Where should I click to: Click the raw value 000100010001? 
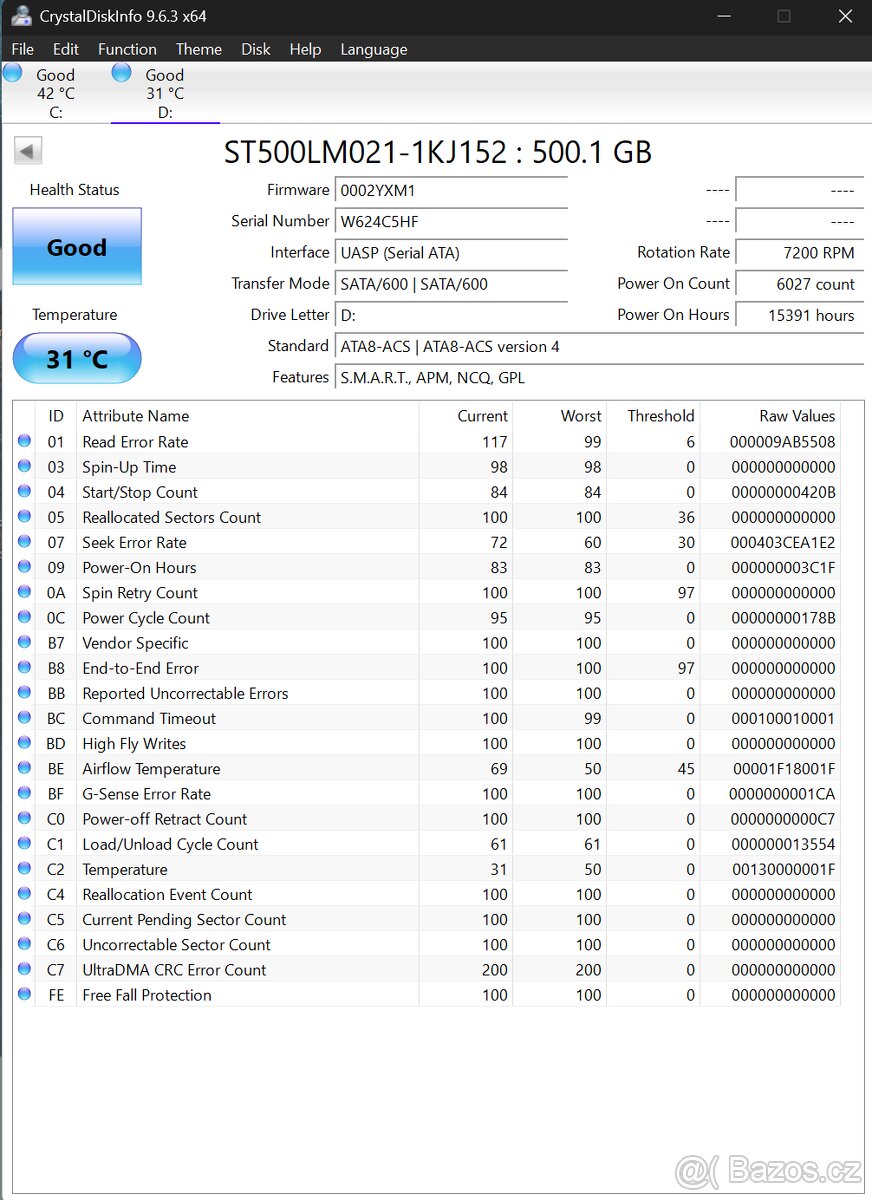(x=783, y=718)
